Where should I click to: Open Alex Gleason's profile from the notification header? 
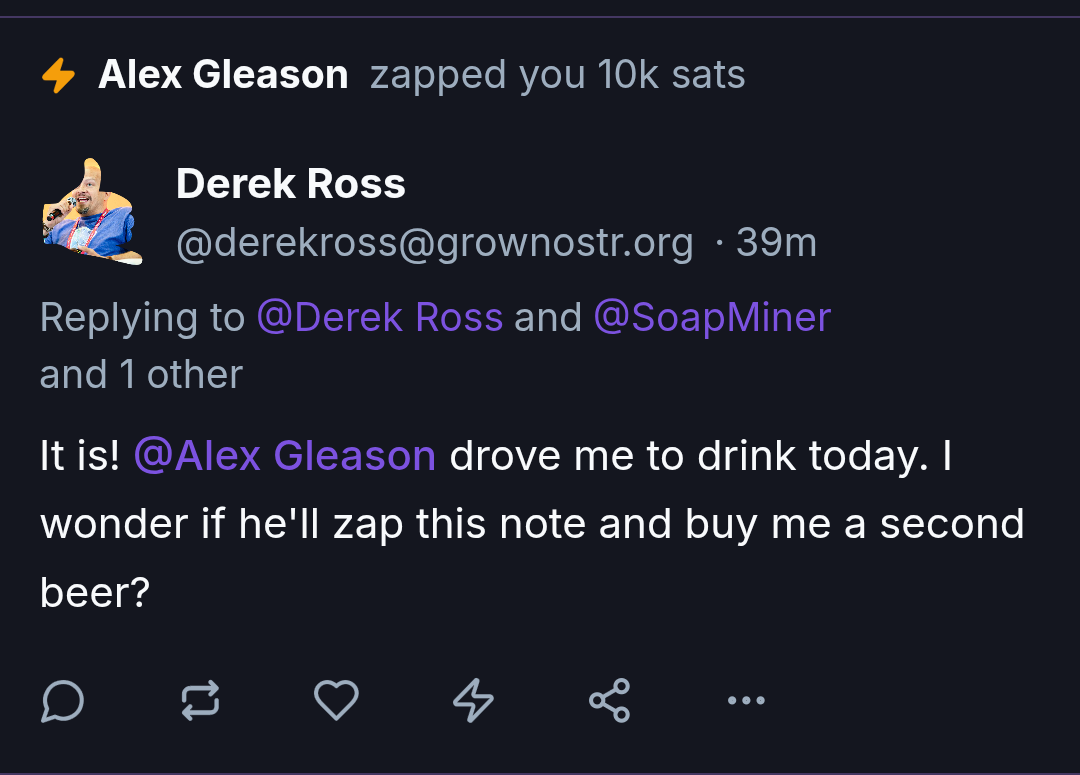223,75
